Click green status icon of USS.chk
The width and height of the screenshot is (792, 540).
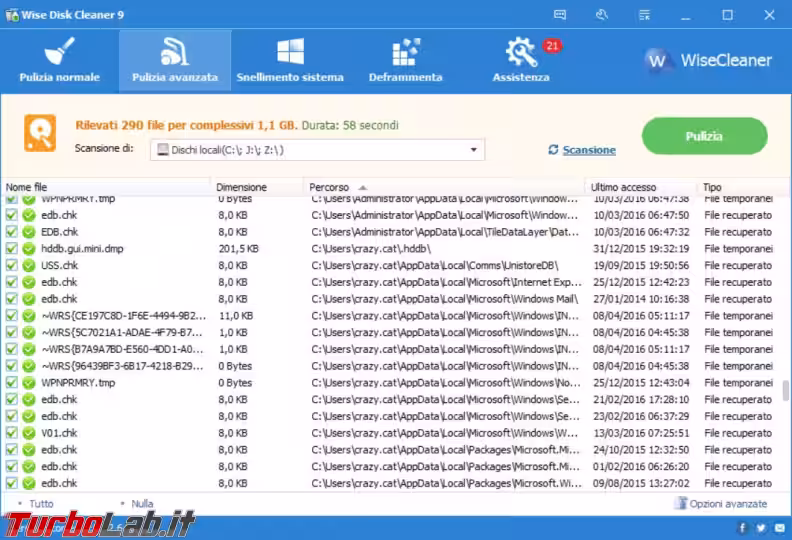(29, 265)
